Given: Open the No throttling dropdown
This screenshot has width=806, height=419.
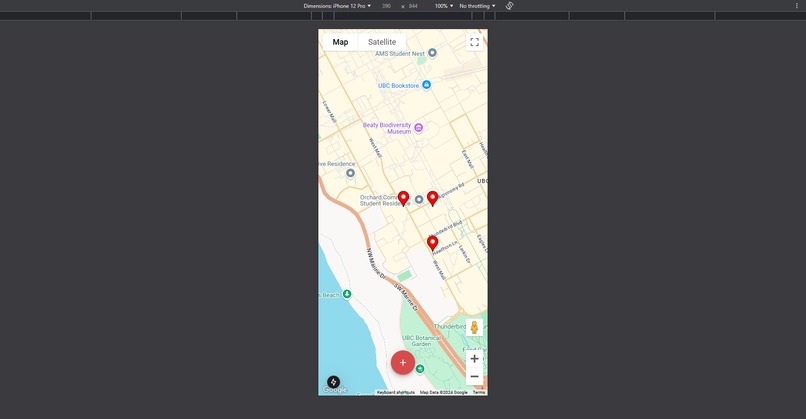Looking at the screenshot, I should pyautogui.click(x=477, y=6).
